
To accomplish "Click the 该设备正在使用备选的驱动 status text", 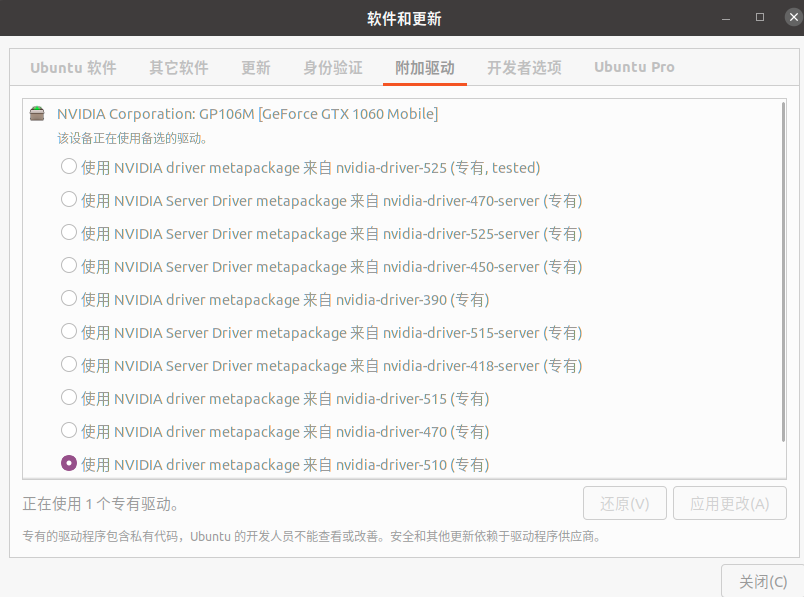I will click(132, 138).
